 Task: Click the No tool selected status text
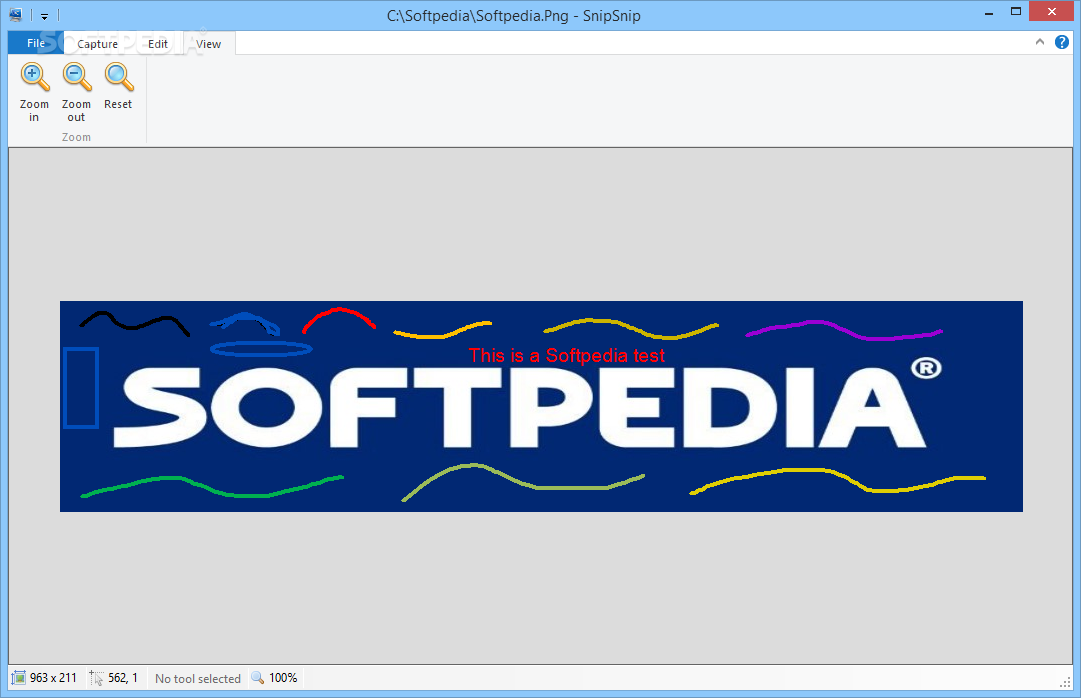[198, 679]
